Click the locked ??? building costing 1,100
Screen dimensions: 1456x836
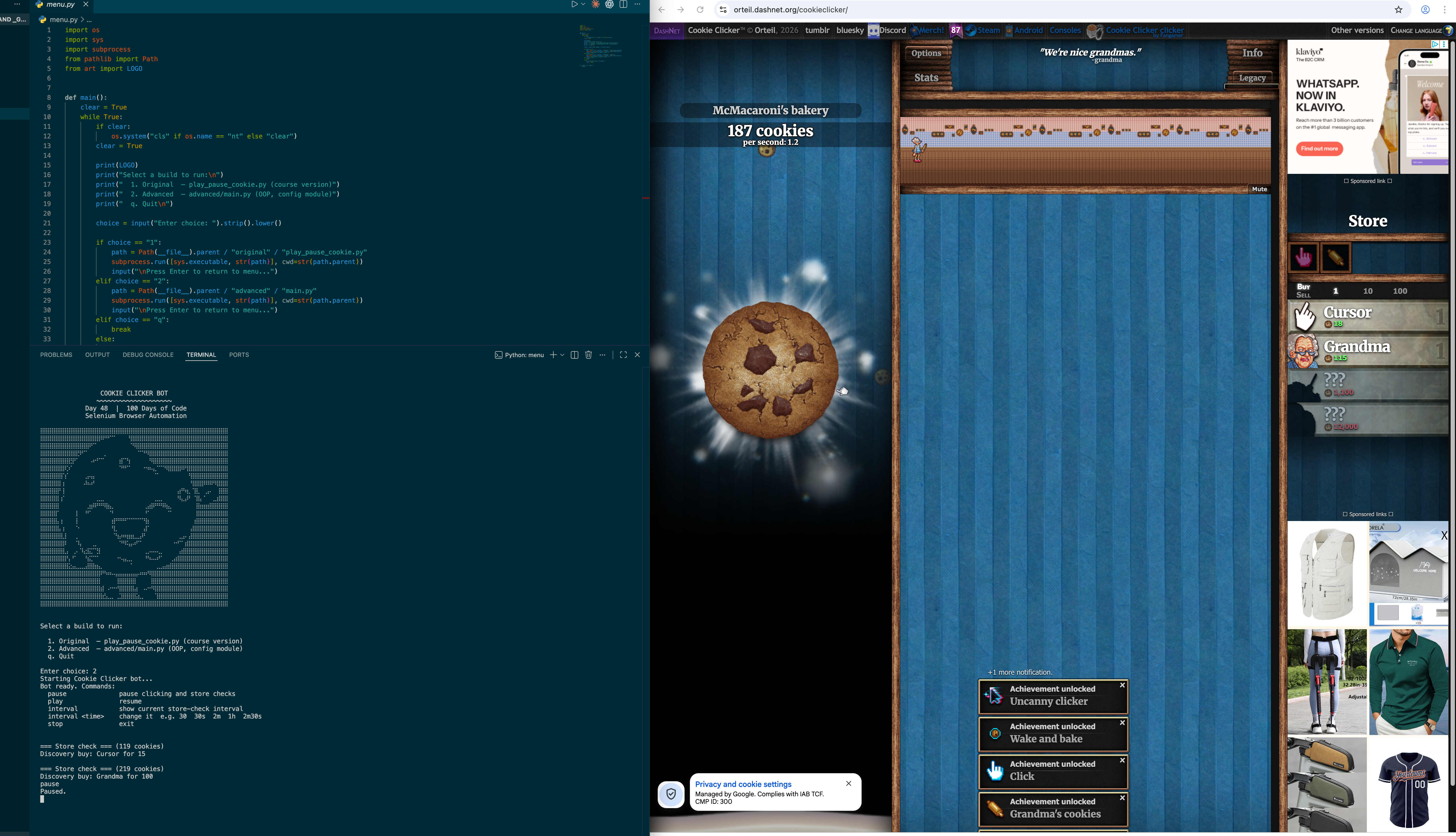tap(1368, 385)
